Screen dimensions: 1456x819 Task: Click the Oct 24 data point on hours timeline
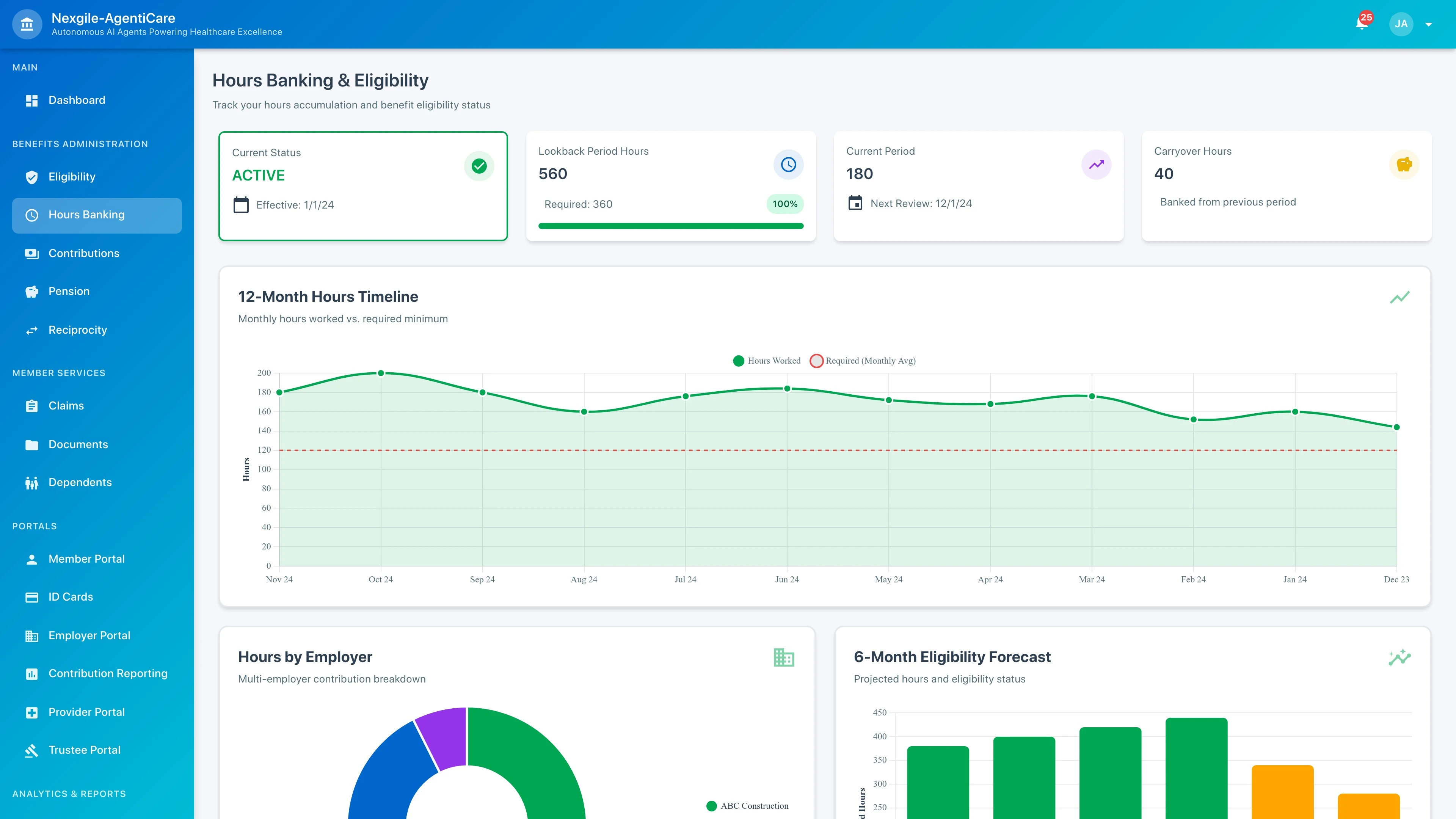pos(381,372)
